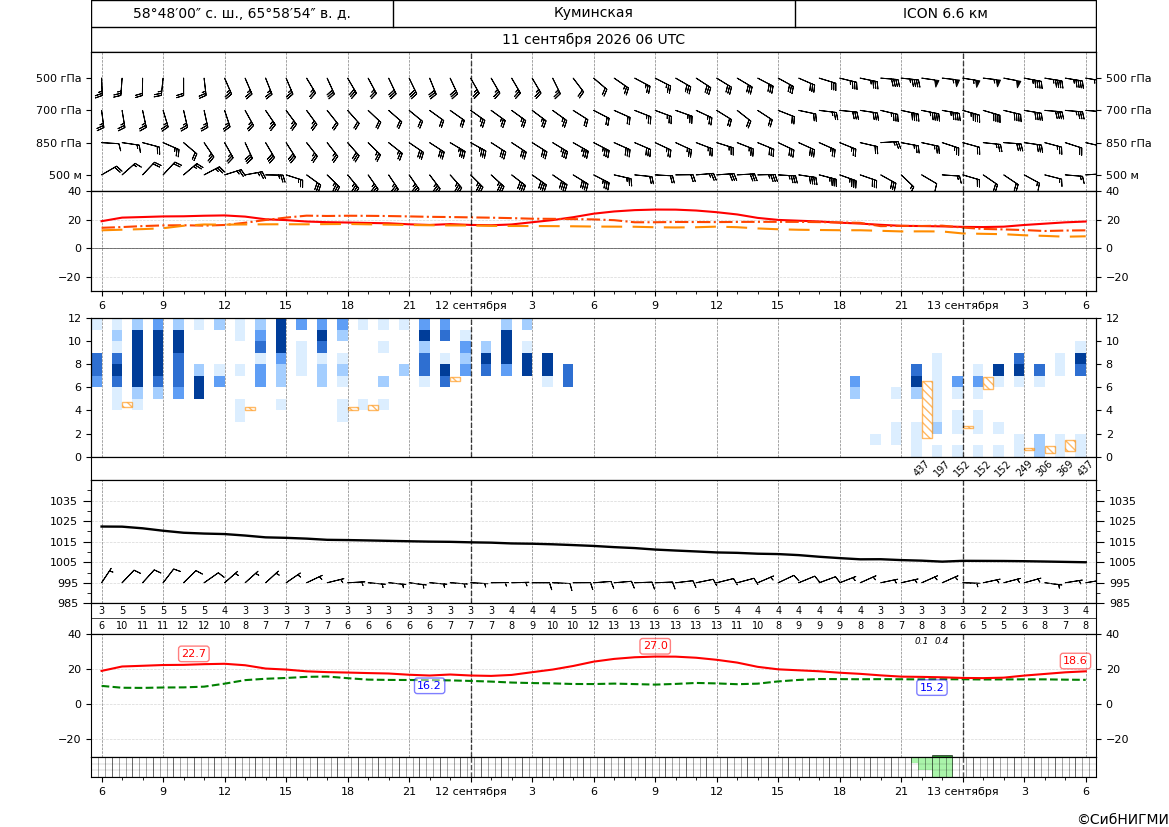Click the blue 16.2 dew point label
Image resolution: width=1169 pixels, height=827 pixels.
point(429,685)
